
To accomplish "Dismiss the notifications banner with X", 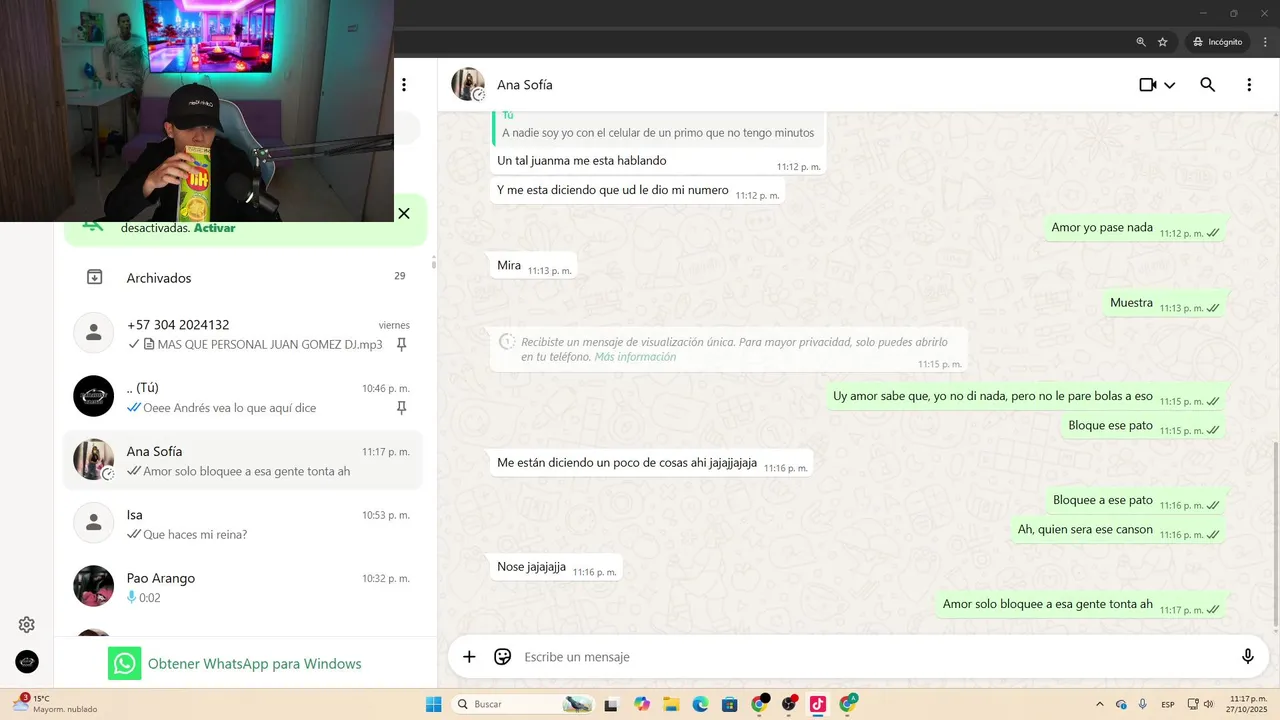I will [404, 213].
